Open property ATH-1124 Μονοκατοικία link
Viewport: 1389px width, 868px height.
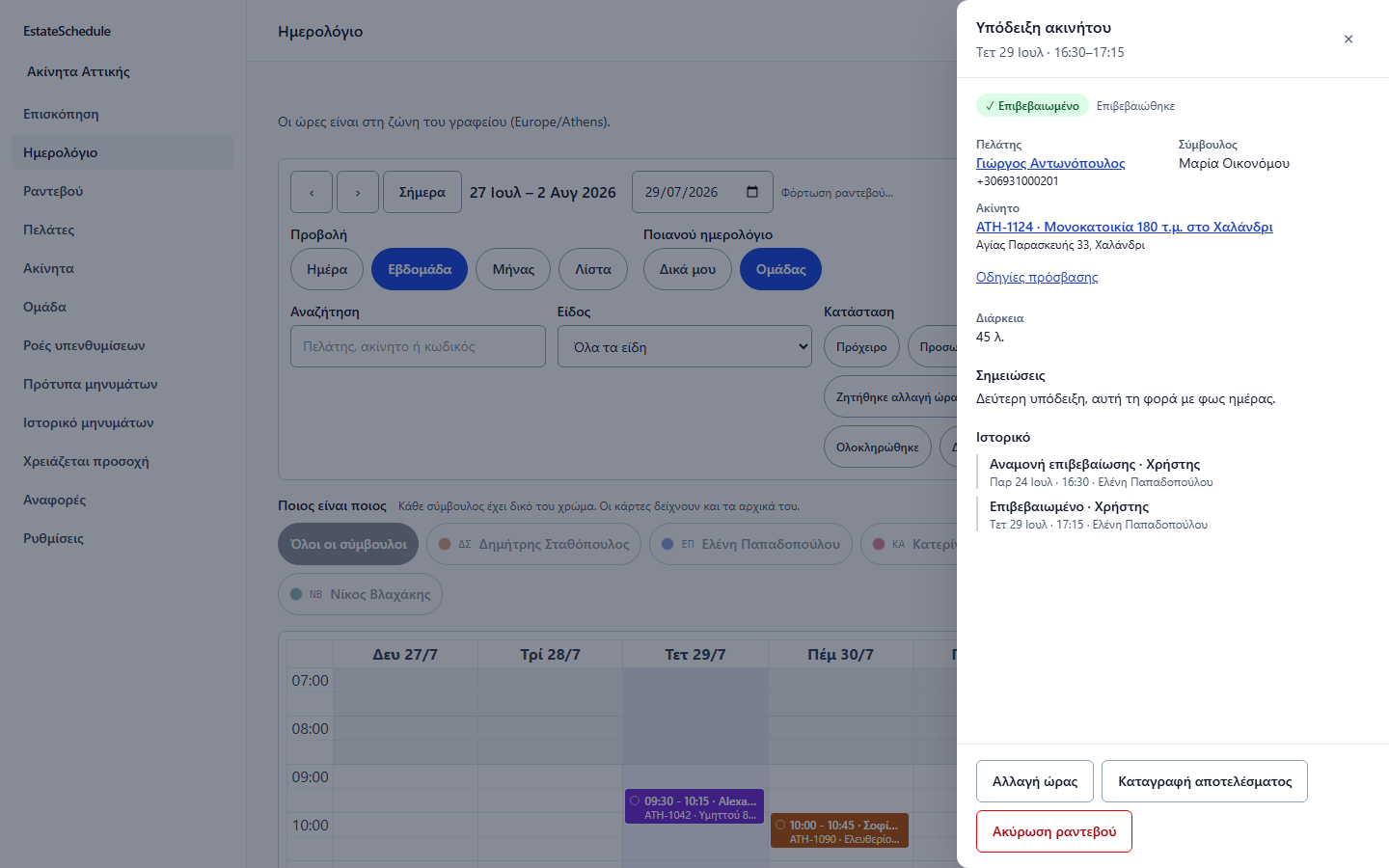point(1125,227)
